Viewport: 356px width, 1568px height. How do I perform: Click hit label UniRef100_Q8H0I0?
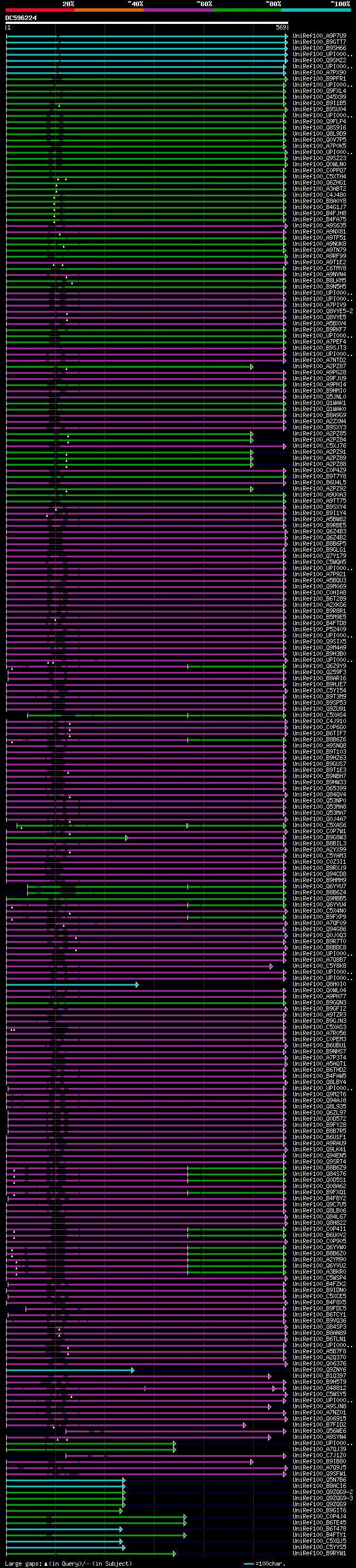tap(319, 985)
